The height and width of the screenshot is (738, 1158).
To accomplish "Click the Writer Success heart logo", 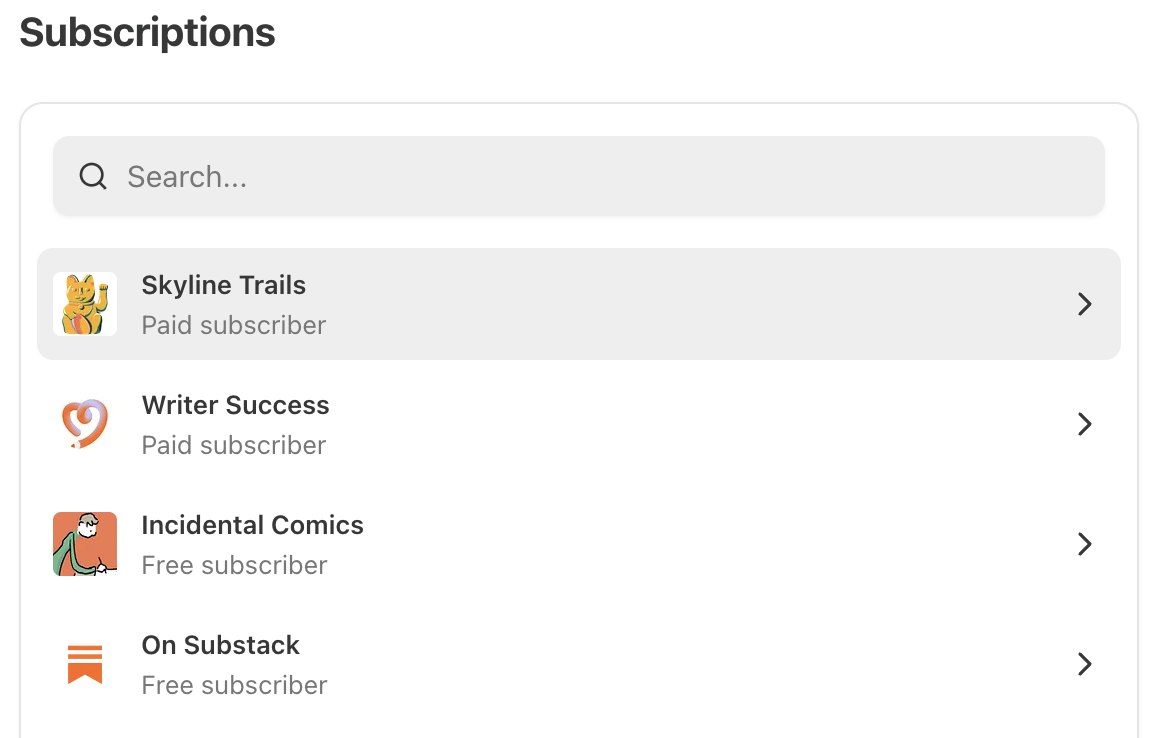I will [x=85, y=424].
